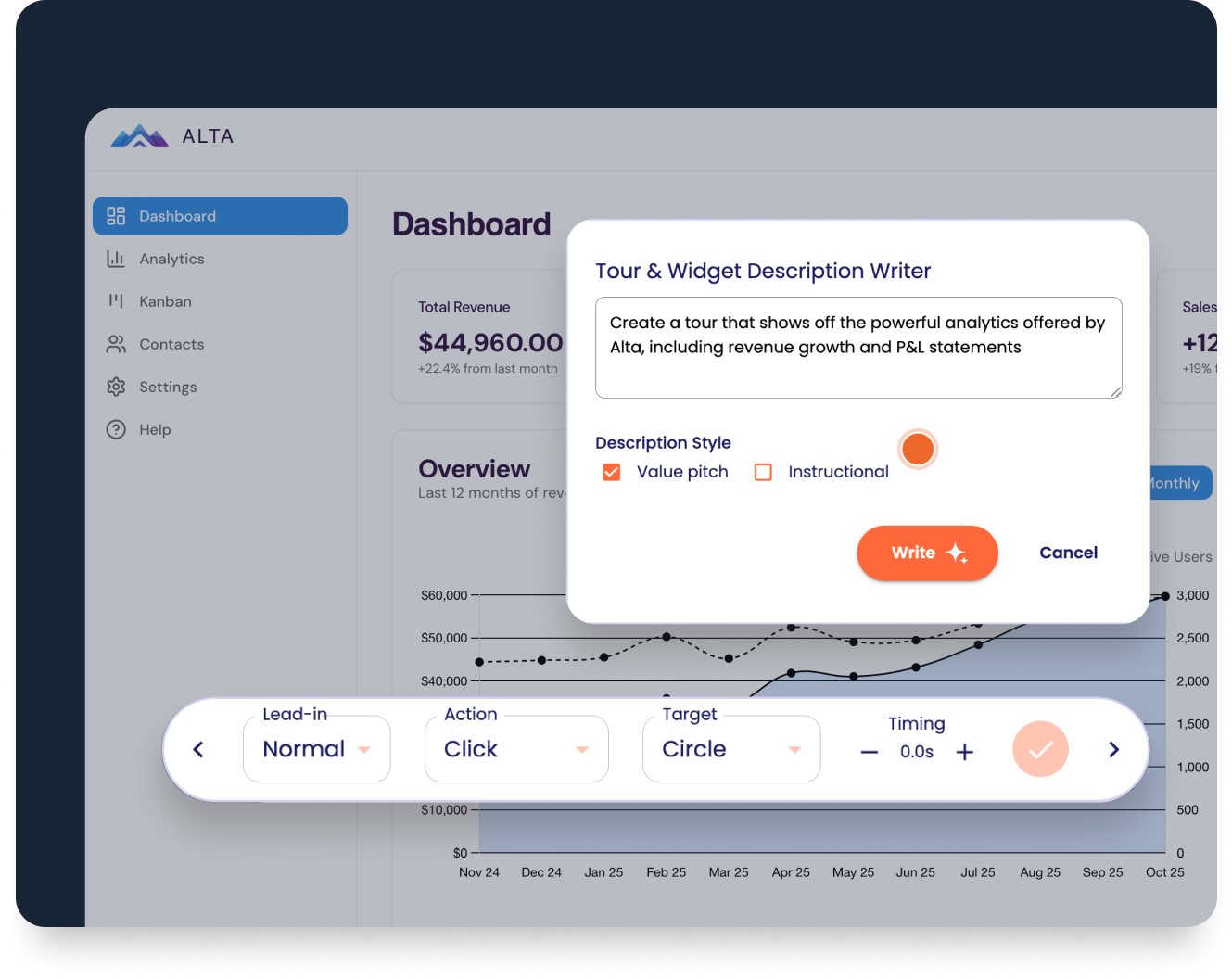Viewport: 1232px width, 979px height.
Task: Go to next step with right chevron
Action: pyautogui.click(x=1113, y=749)
